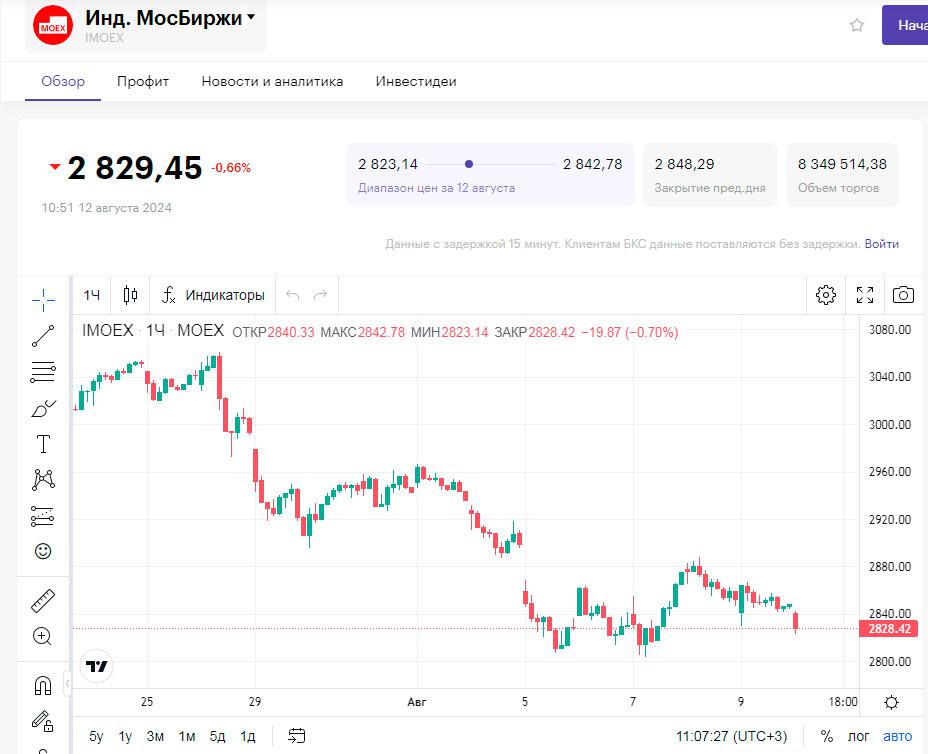
Task: Open the 1Ч timeframe interval dropdown
Action: [92, 295]
